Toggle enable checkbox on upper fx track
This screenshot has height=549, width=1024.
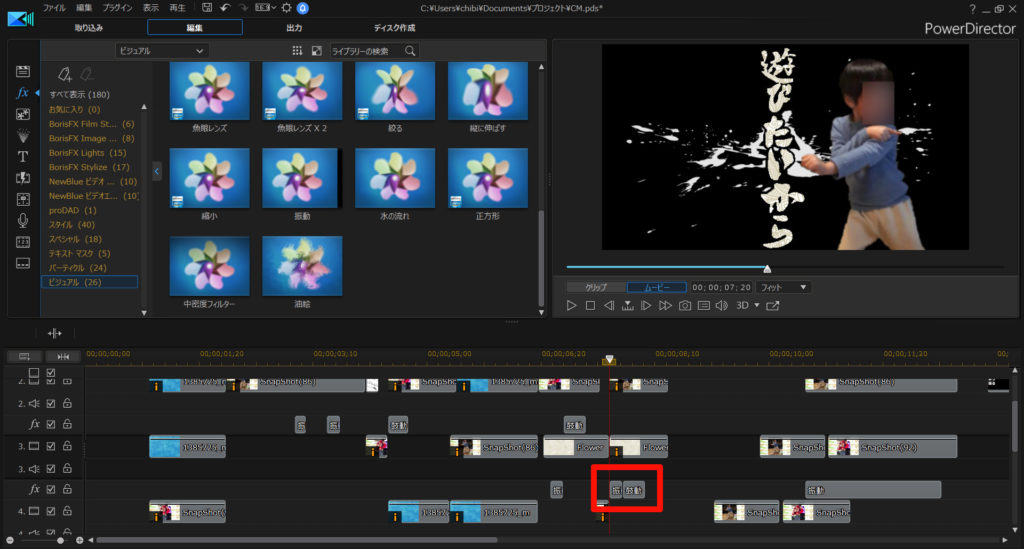tap(51, 424)
